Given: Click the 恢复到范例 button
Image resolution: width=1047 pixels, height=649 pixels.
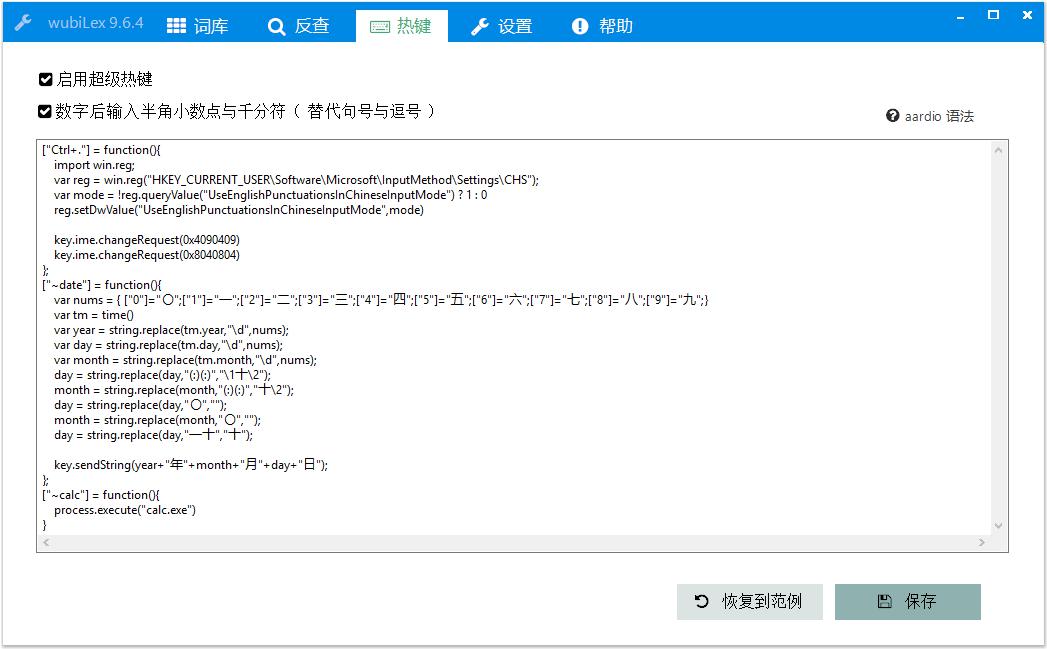Looking at the screenshot, I should click(749, 601).
